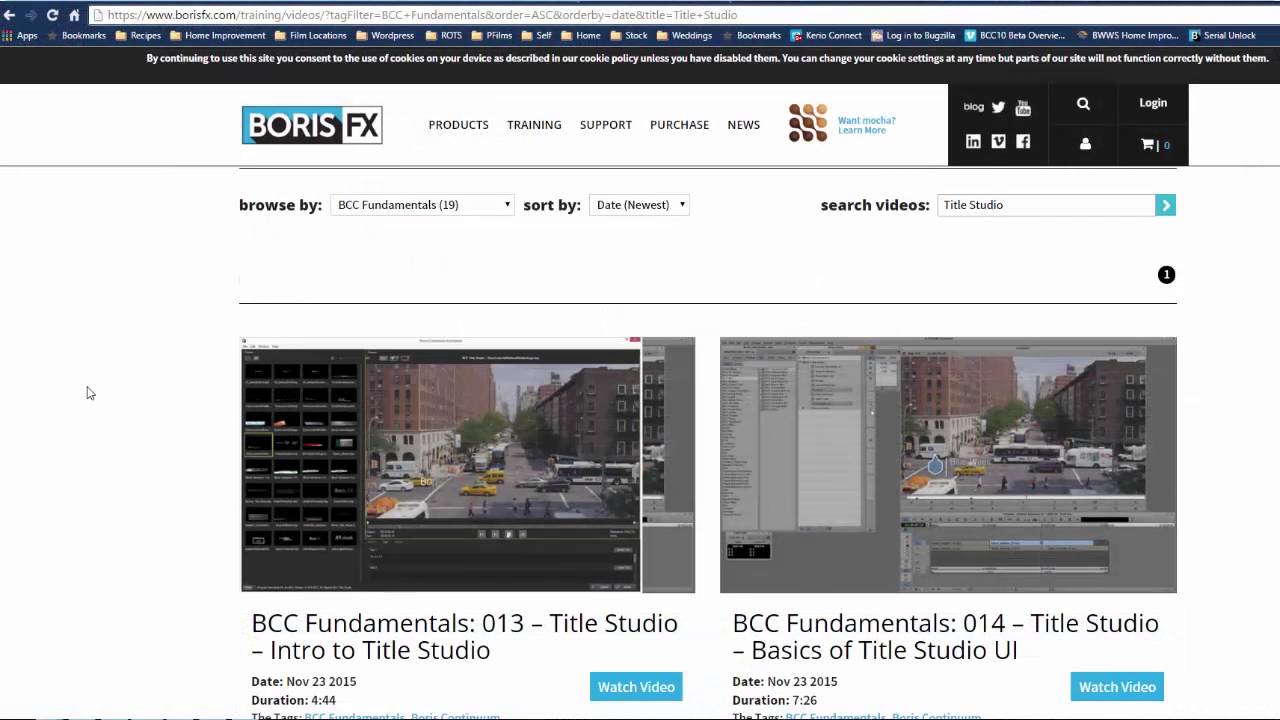1280x720 pixels.
Task: Open the Weddings bookmark folder
Action: point(684,35)
